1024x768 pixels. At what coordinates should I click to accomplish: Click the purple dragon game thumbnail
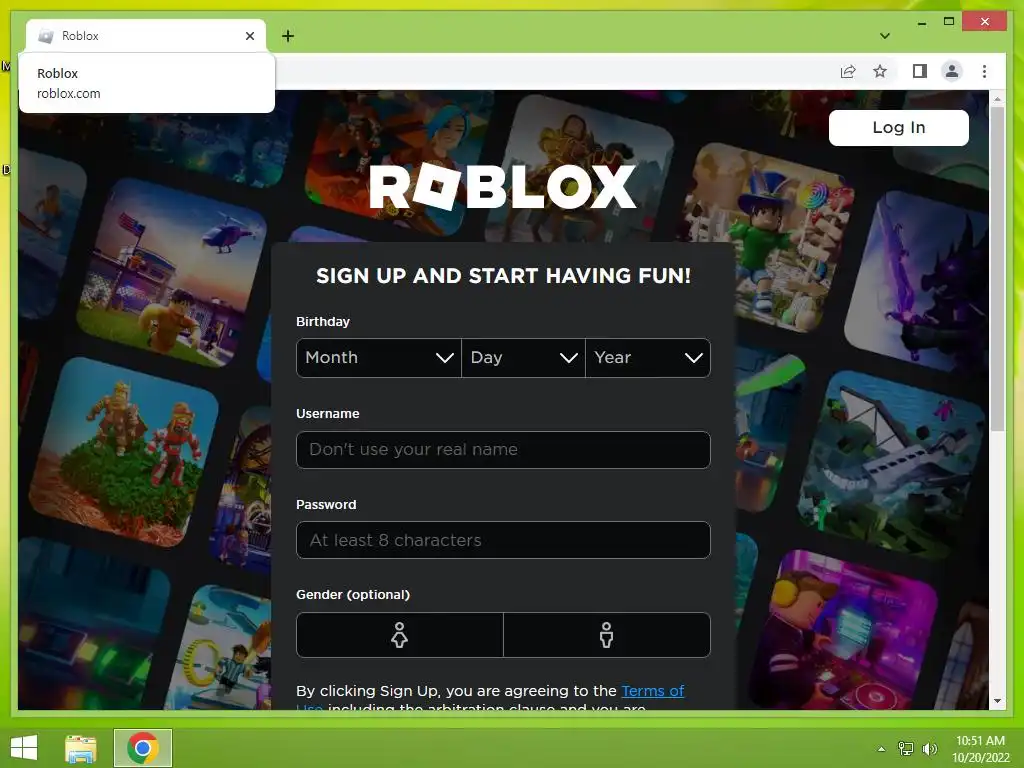coord(916,281)
